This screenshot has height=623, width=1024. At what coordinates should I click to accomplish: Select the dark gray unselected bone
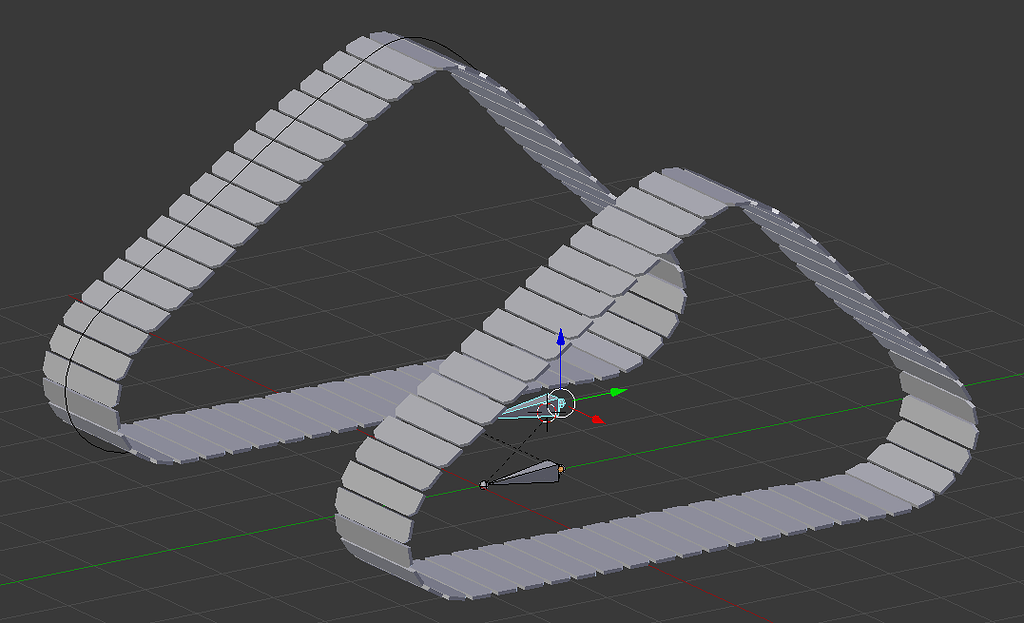(529, 475)
